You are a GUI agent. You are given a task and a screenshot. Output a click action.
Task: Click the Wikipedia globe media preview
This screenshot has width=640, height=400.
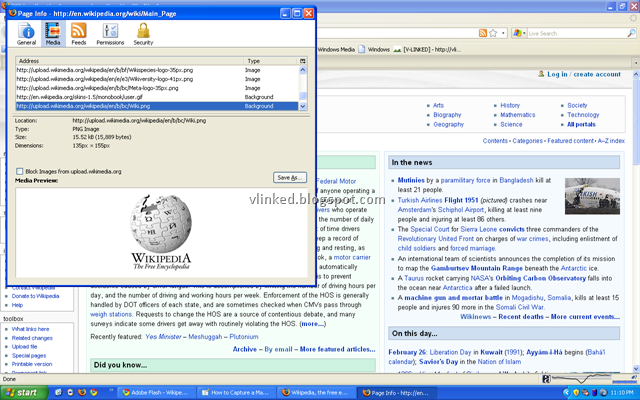161,232
